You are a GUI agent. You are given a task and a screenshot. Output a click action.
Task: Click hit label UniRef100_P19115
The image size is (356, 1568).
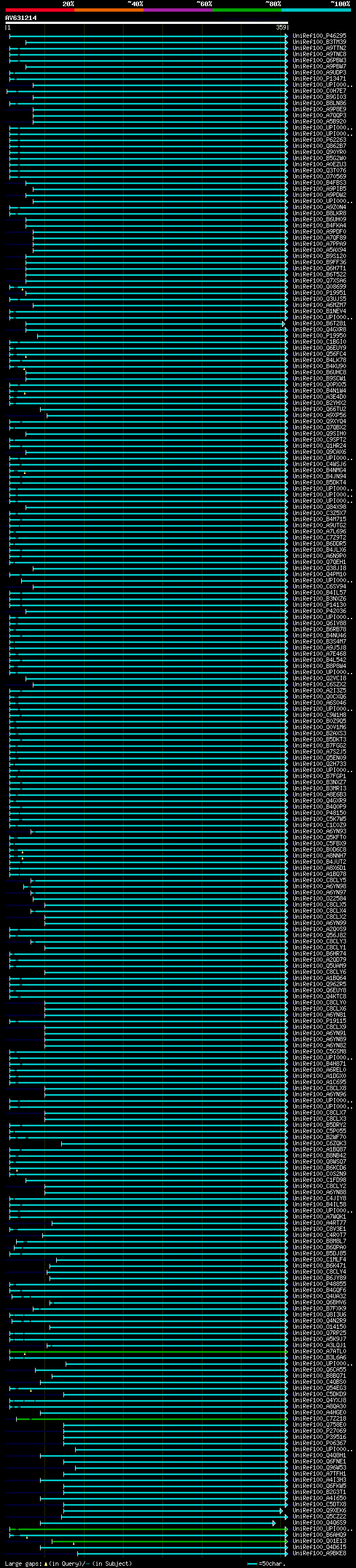(319, 1021)
